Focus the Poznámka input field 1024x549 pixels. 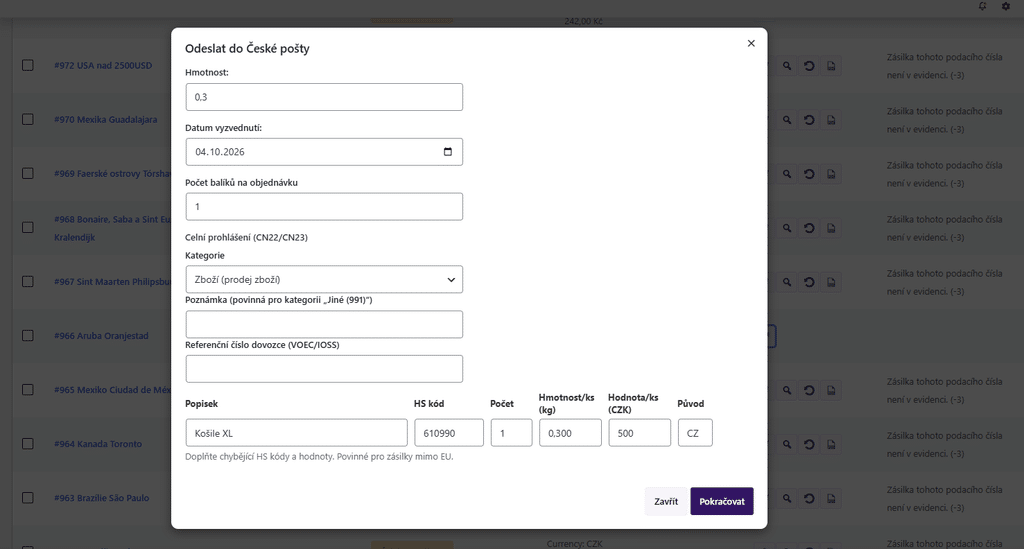[x=324, y=324]
